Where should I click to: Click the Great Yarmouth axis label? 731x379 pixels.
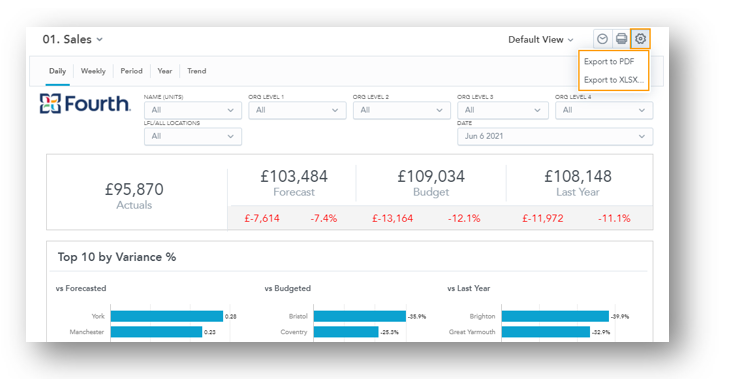point(472,332)
